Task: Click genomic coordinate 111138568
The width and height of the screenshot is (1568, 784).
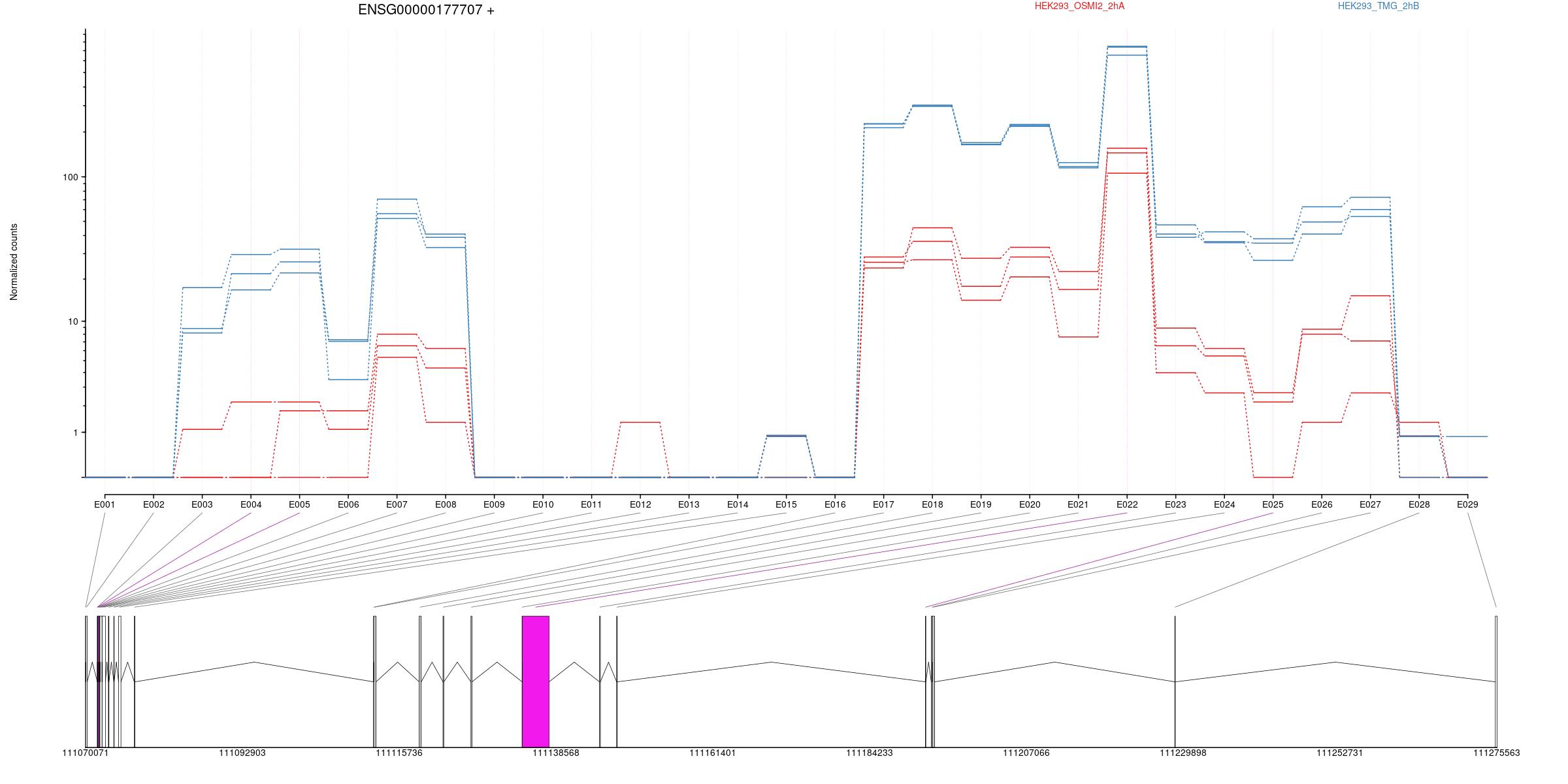Action: click(556, 753)
